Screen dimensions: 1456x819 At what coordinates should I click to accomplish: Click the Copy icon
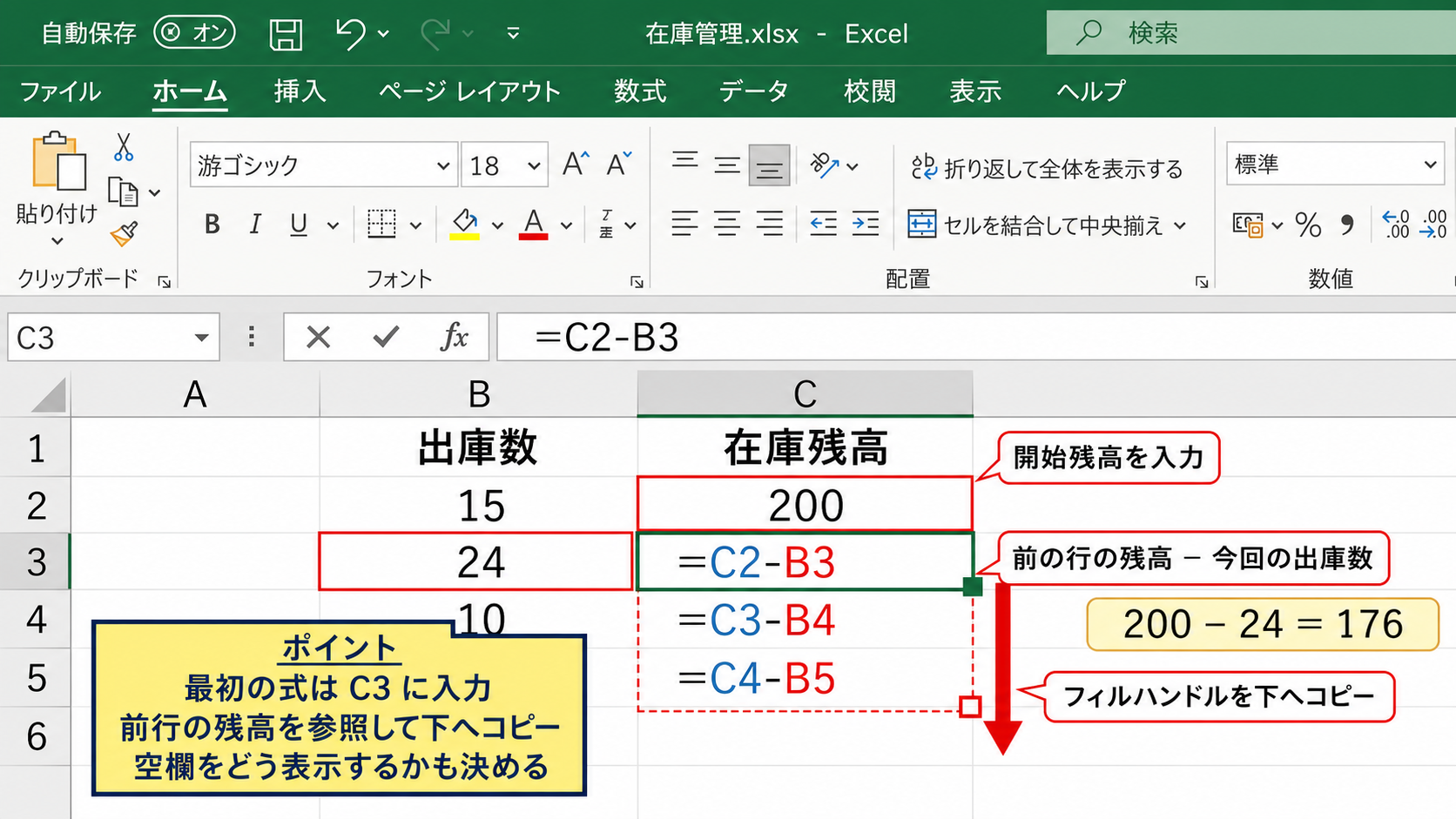123,191
